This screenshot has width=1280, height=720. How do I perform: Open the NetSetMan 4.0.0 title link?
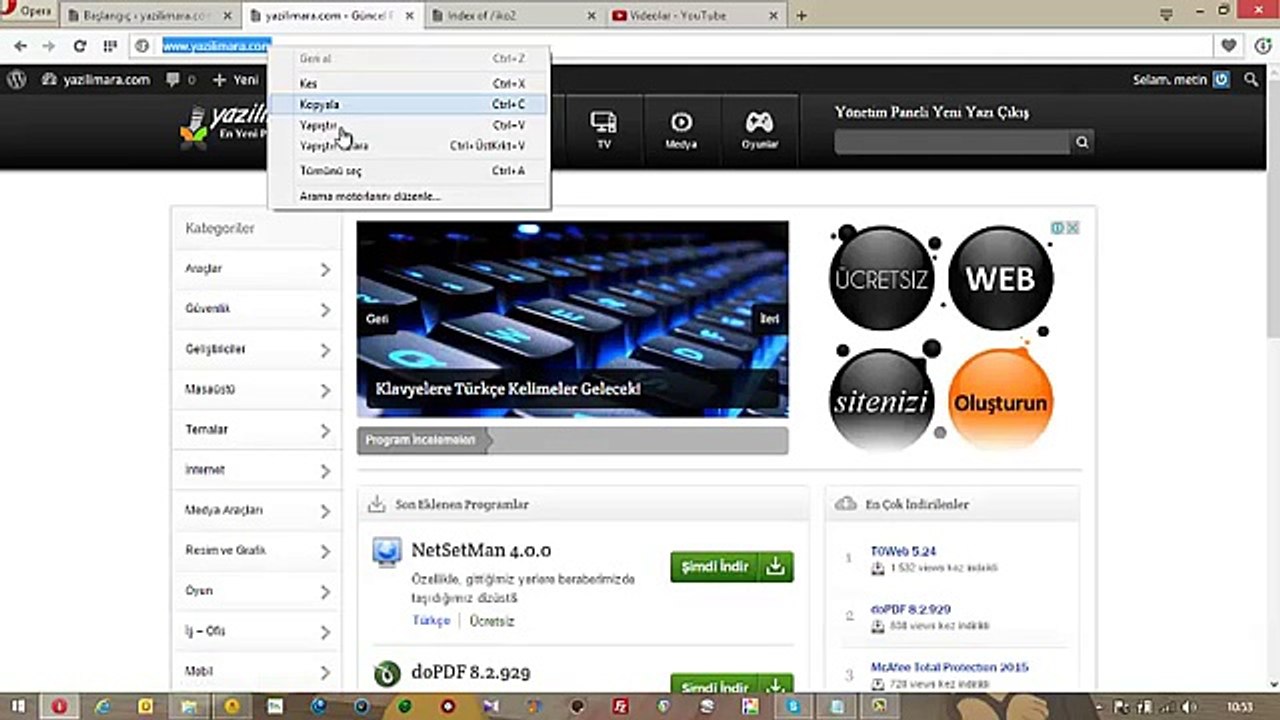pos(481,550)
